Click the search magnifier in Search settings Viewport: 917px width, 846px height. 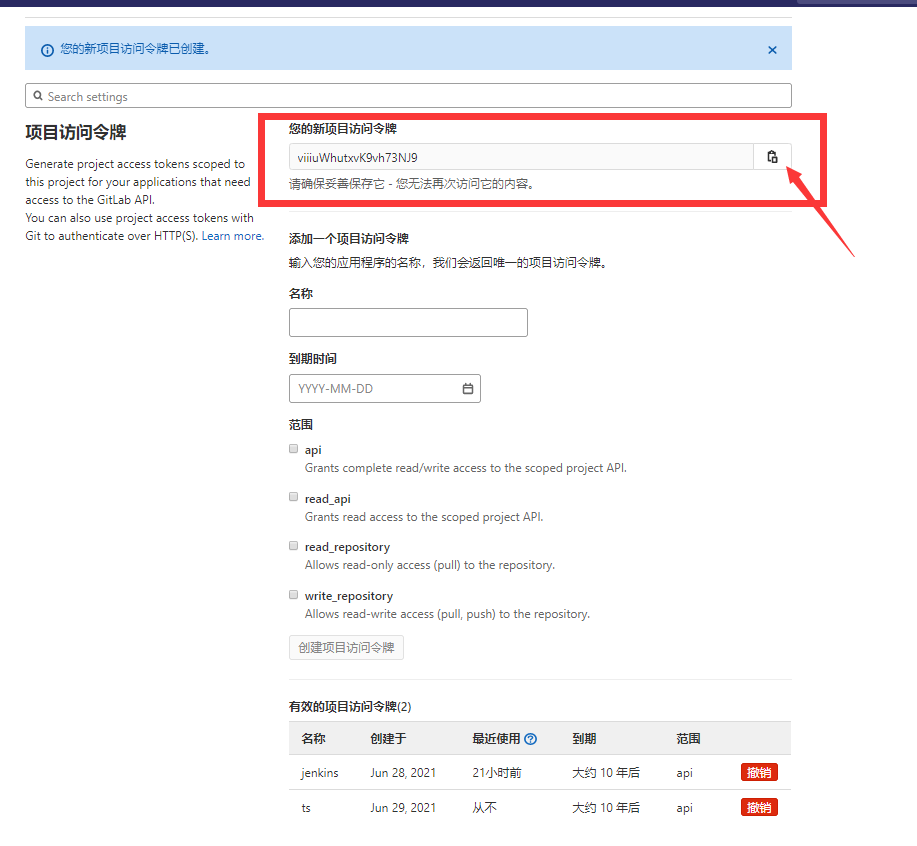[x=38, y=96]
